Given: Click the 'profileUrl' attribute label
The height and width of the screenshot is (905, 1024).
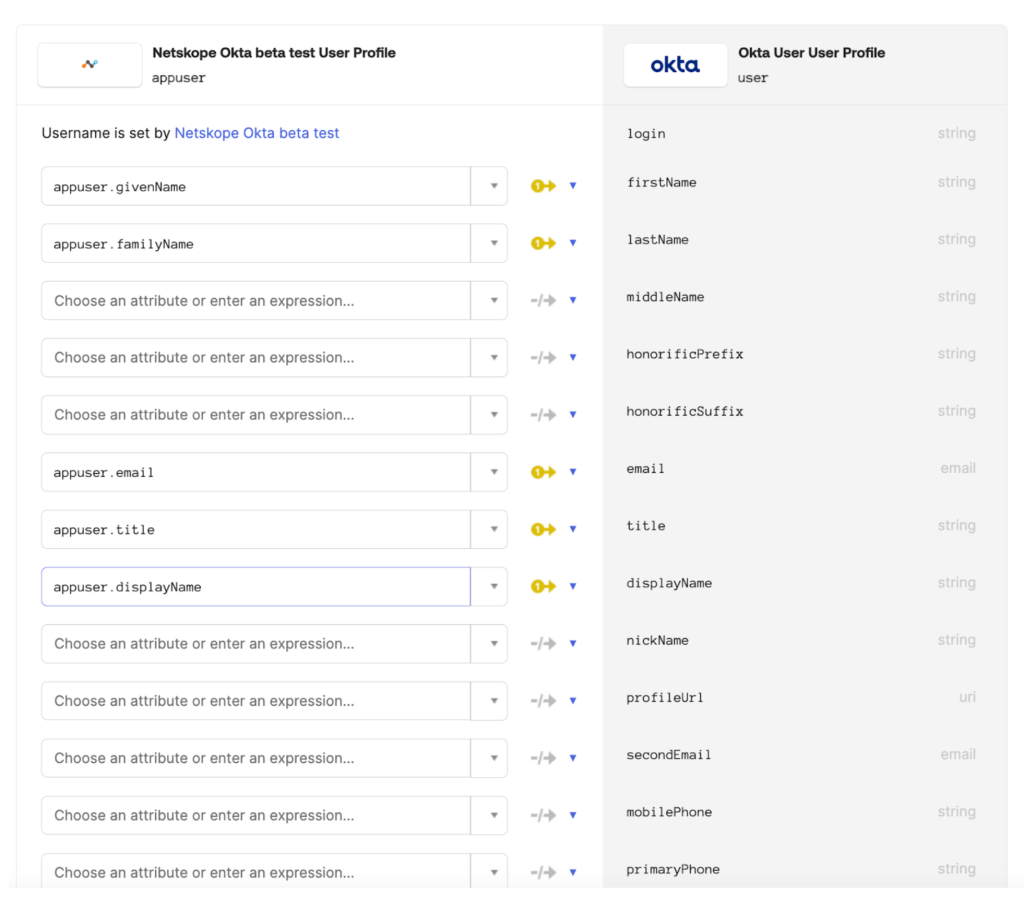Looking at the screenshot, I should (x=665, y=698).
